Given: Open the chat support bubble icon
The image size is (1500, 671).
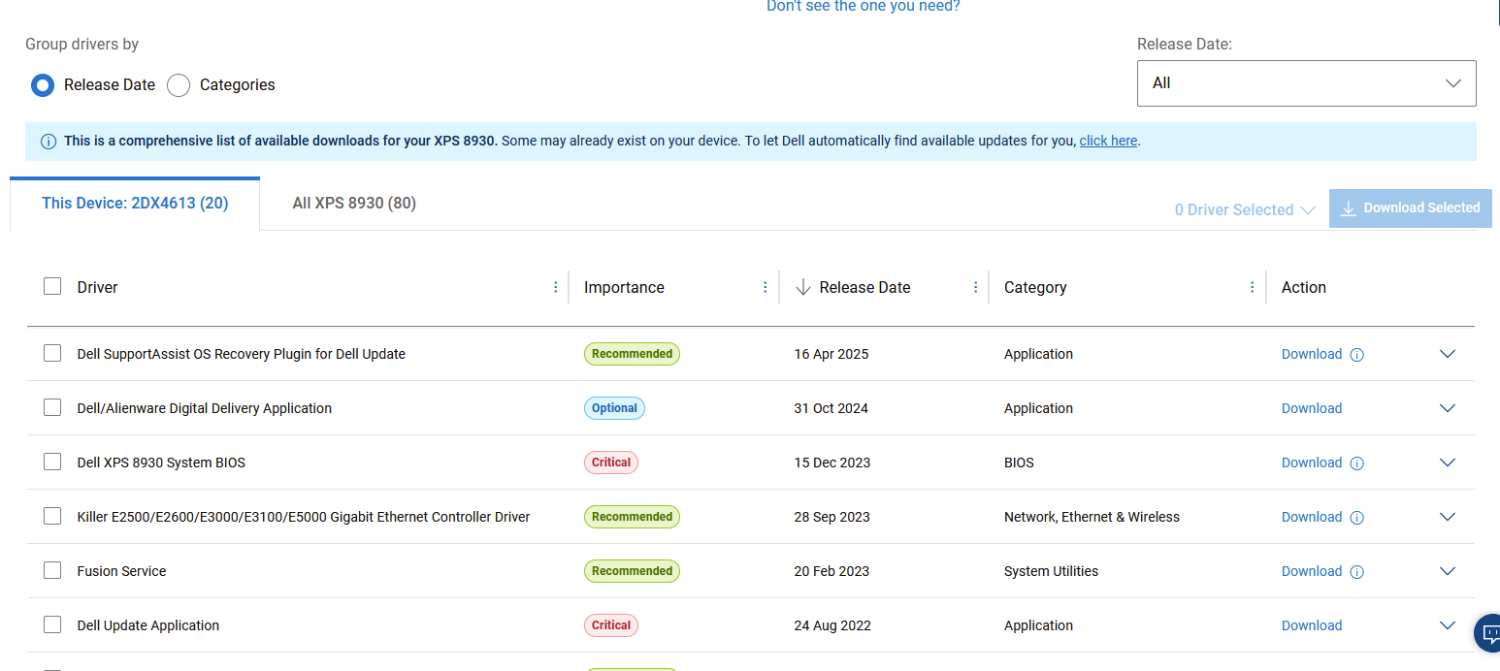Looking at the screenshot, I should [x=1489, y=633].
